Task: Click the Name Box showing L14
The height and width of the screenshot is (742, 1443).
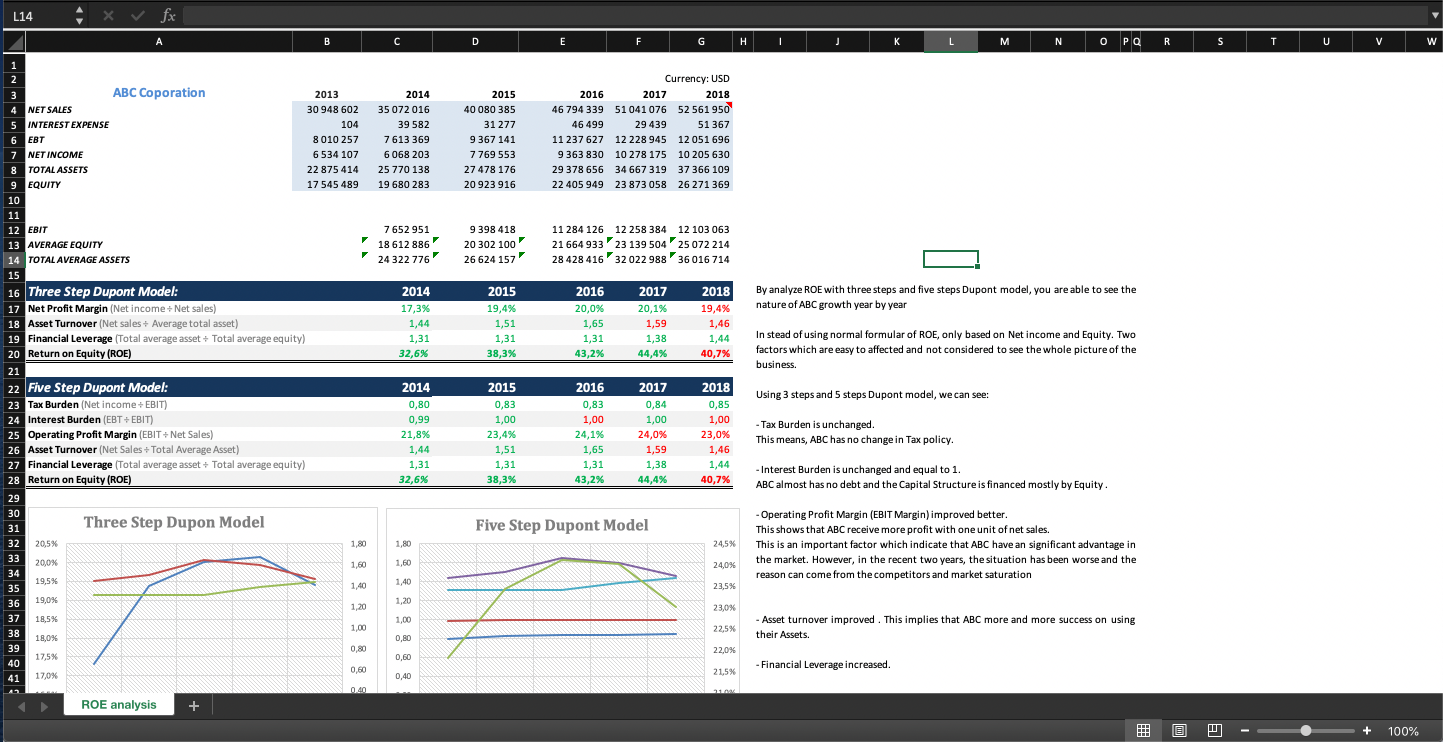Action: click(x=37, y=16)
